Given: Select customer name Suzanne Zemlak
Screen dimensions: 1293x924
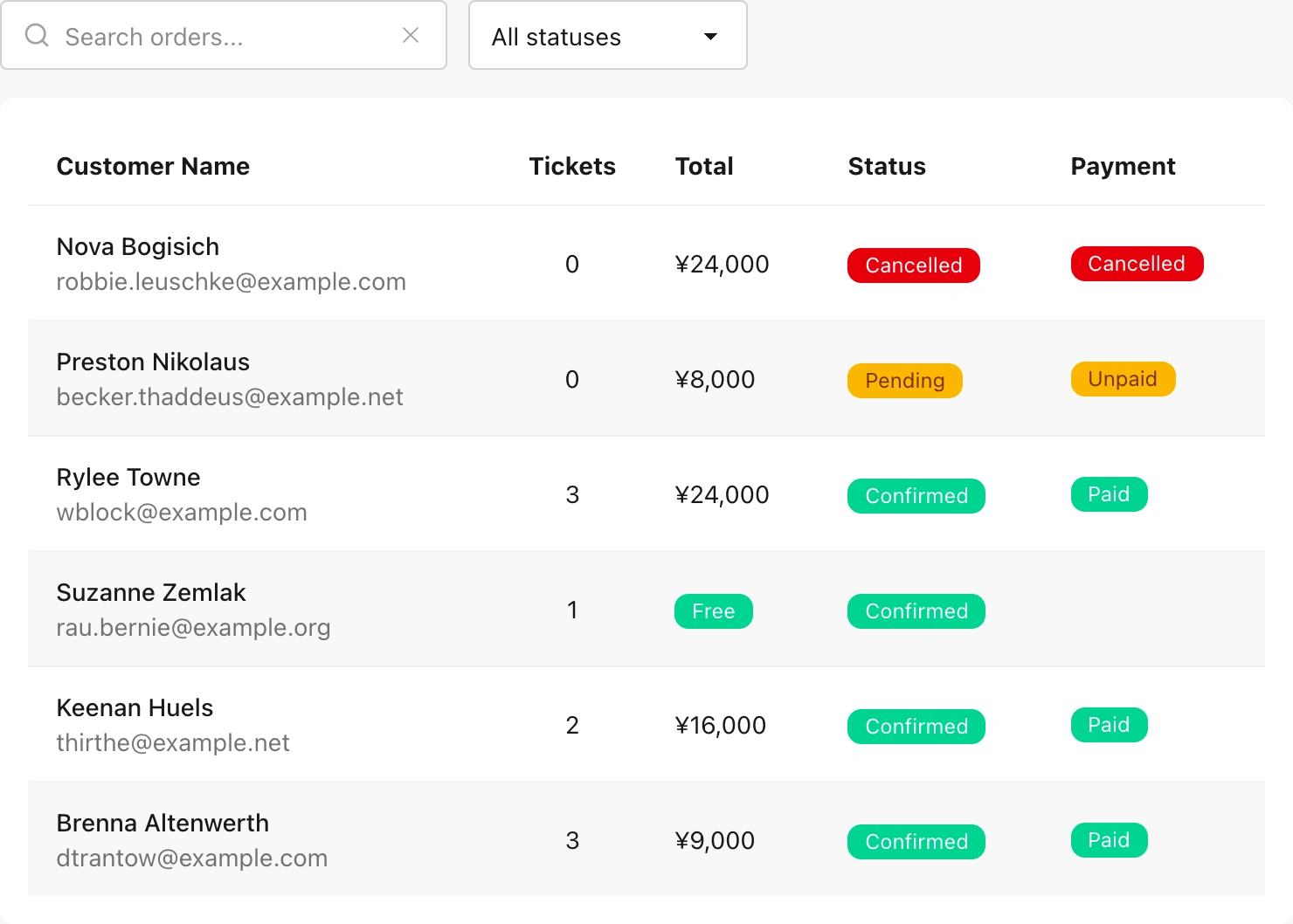Looking at the screenshot, I should [x=151, y=592].
